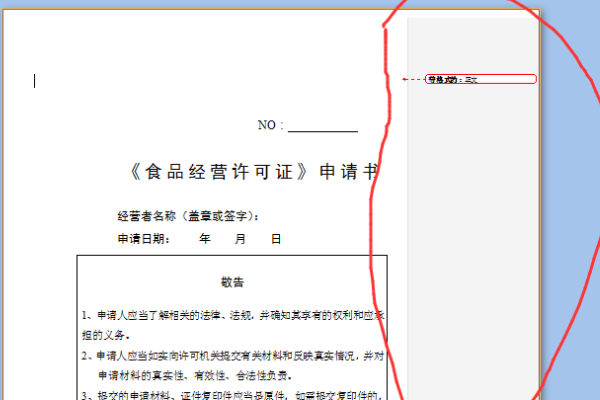Image resolution: width=600 pixels, height=400 pixels.
Task: Click the line 申请材料的真实性、有效性、合法性负责。
Action: (195, 376)
